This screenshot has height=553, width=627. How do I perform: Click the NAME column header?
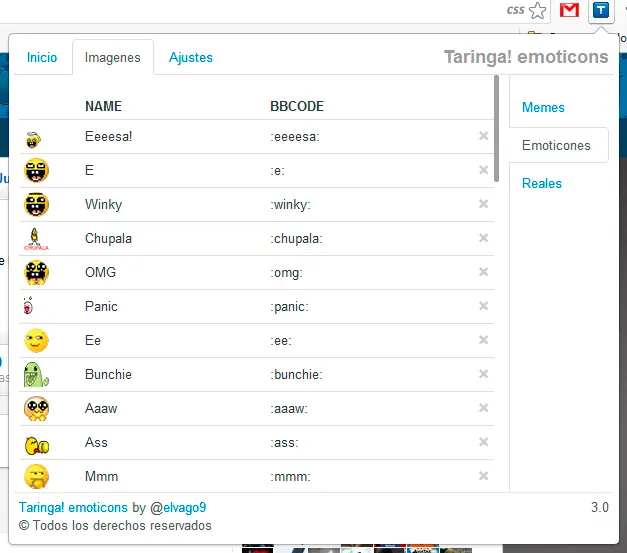click(104, 106)
